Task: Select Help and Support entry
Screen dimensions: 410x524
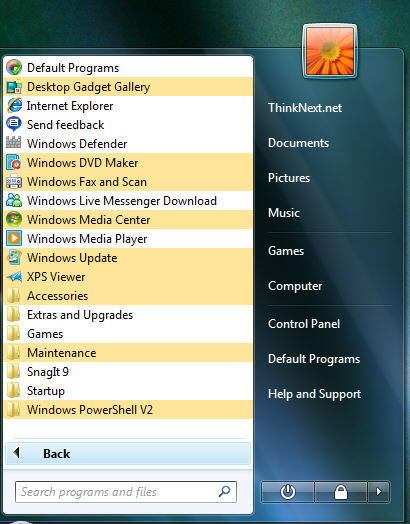Action: pos(314,394)
